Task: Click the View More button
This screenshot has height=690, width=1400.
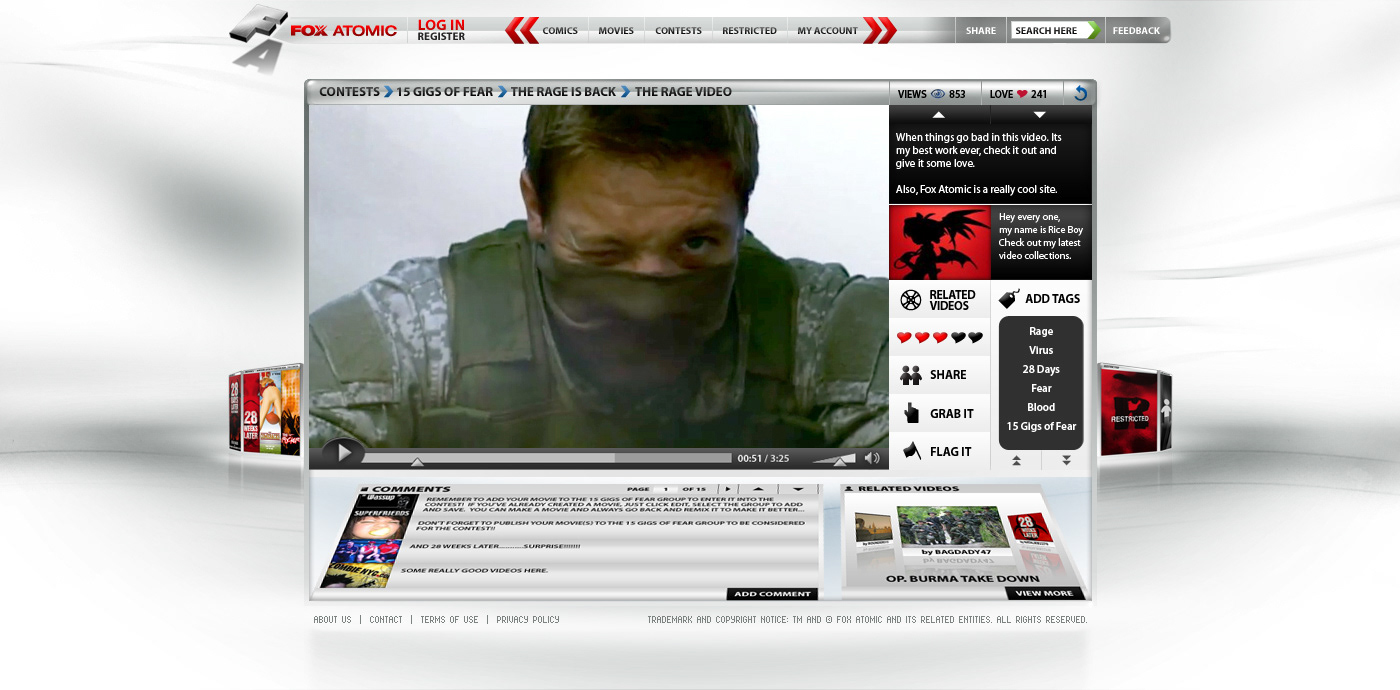Action: click(1044, 593)
